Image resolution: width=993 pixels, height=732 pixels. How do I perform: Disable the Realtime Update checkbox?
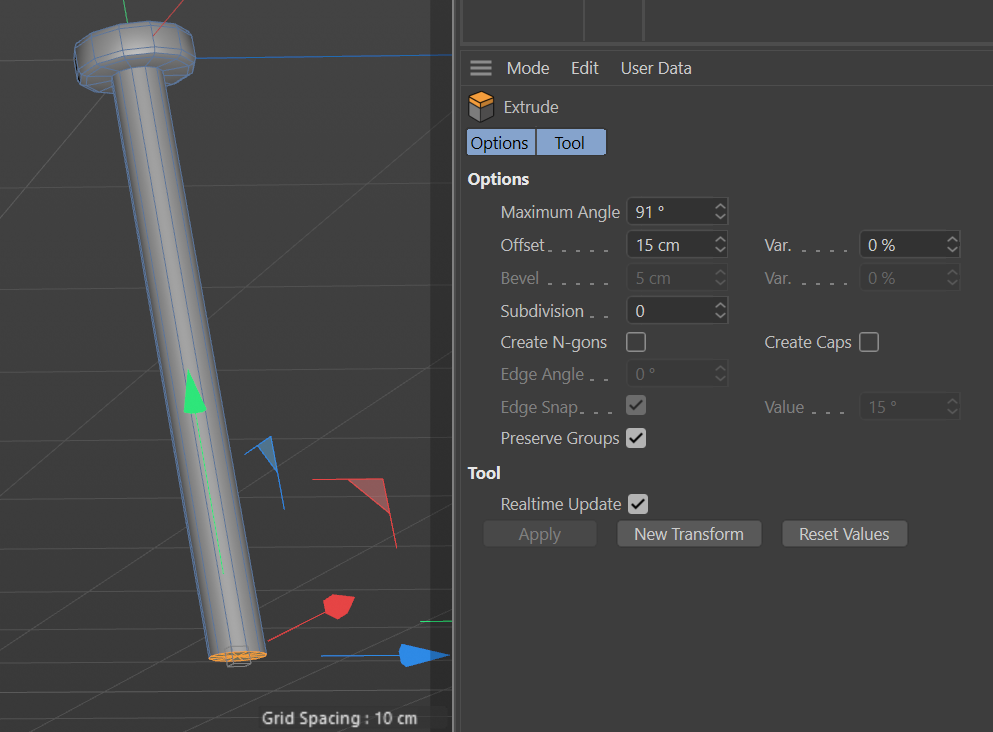pos(638,504)
